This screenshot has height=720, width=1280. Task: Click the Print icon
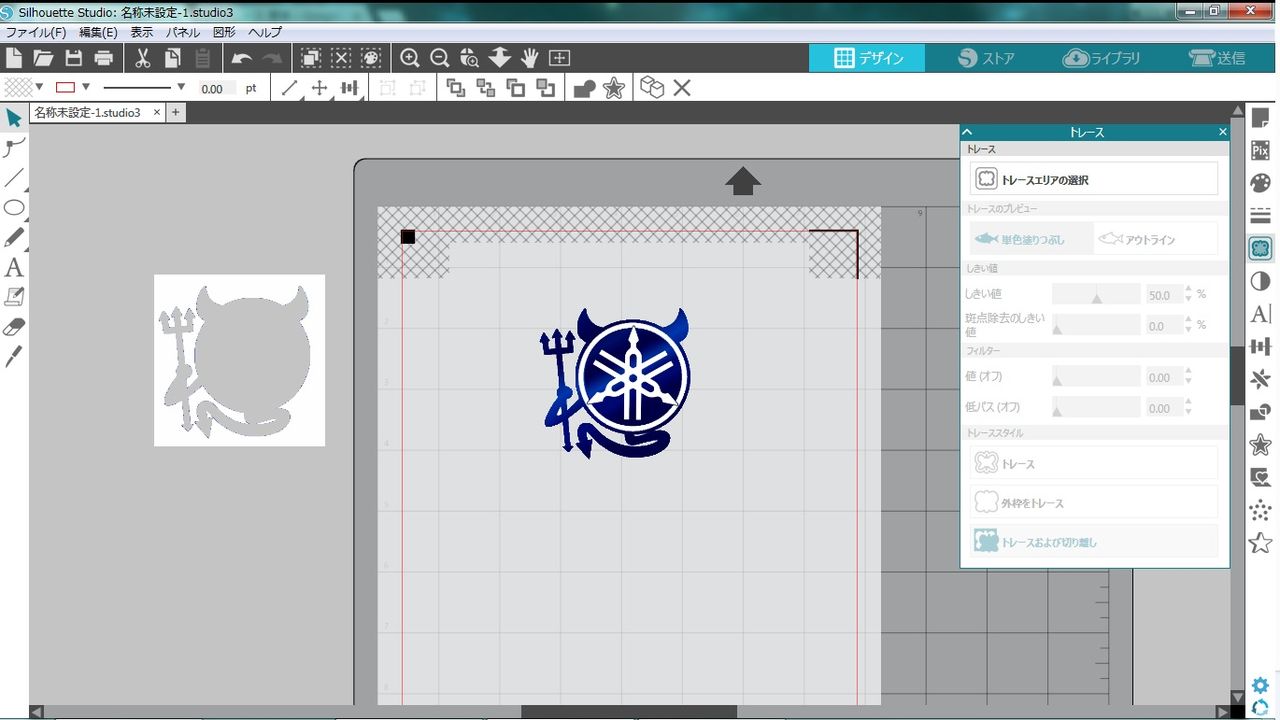103,58
